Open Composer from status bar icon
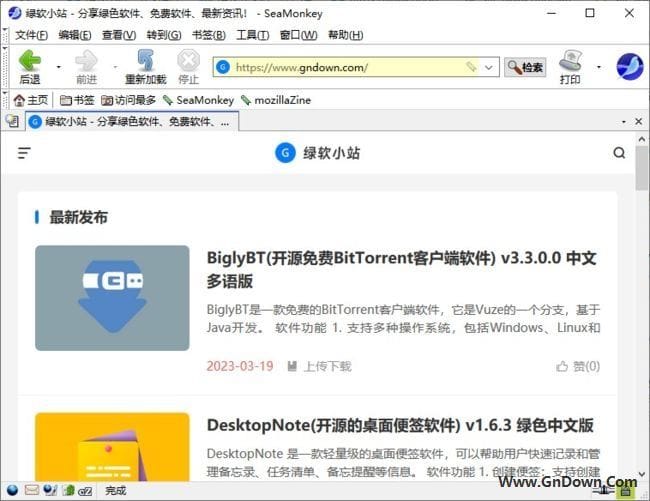The image size is (650, 501). point(50,491)
